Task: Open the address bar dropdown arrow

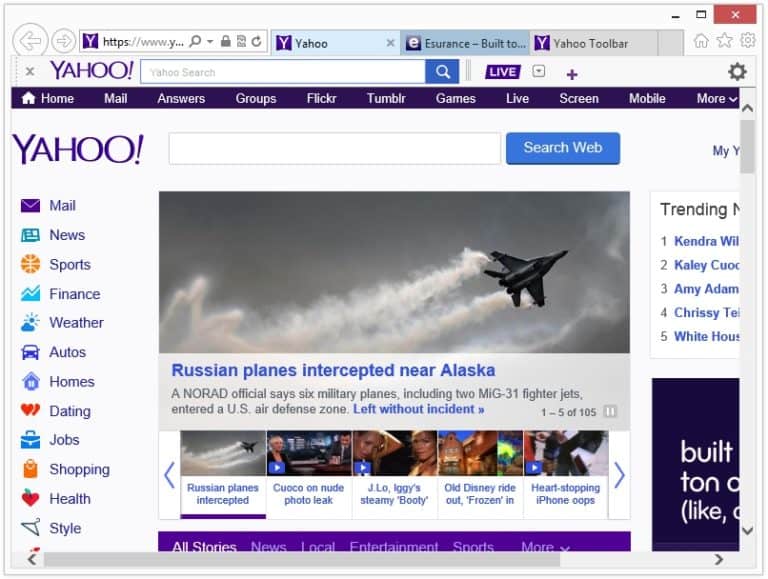Action: 210,42
